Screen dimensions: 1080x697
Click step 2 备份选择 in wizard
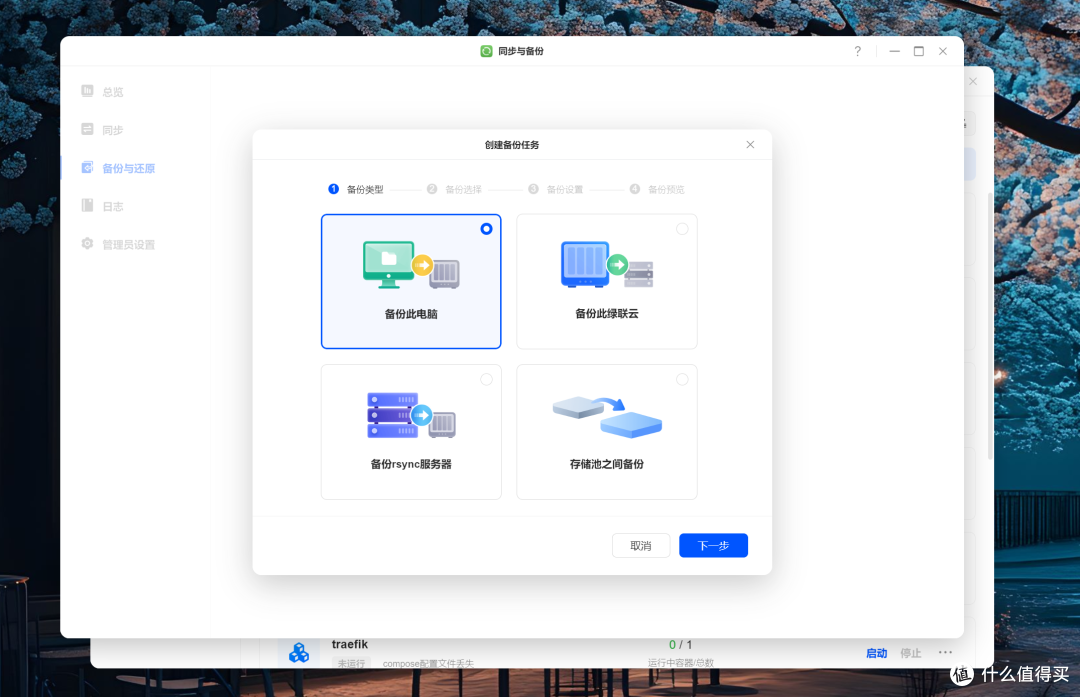[454, 189]
